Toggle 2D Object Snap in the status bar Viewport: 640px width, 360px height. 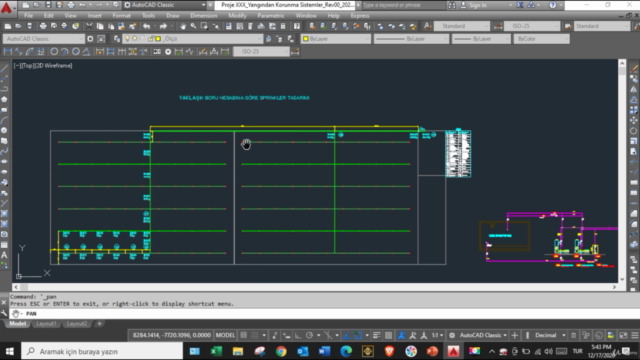click(x=358, y=335)
